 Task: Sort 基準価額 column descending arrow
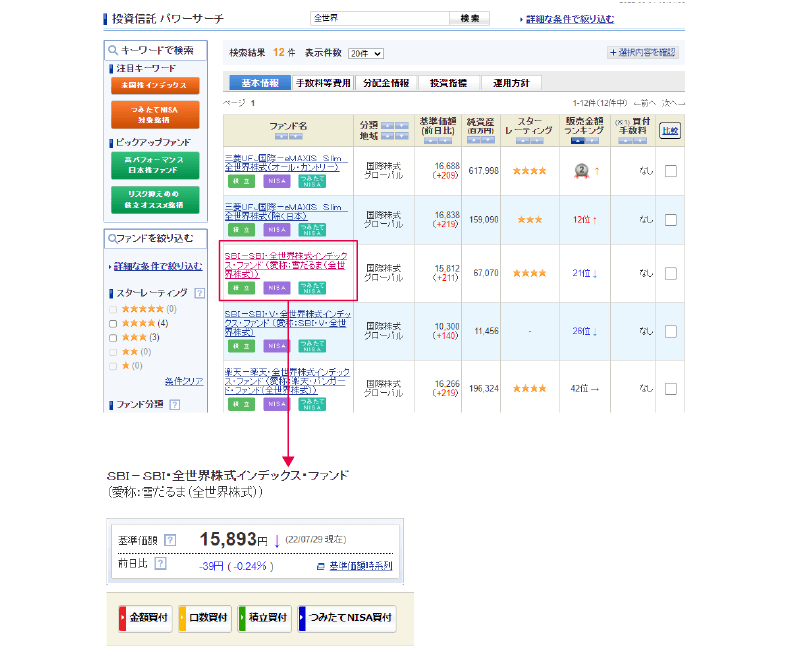[x=445, y=141]
